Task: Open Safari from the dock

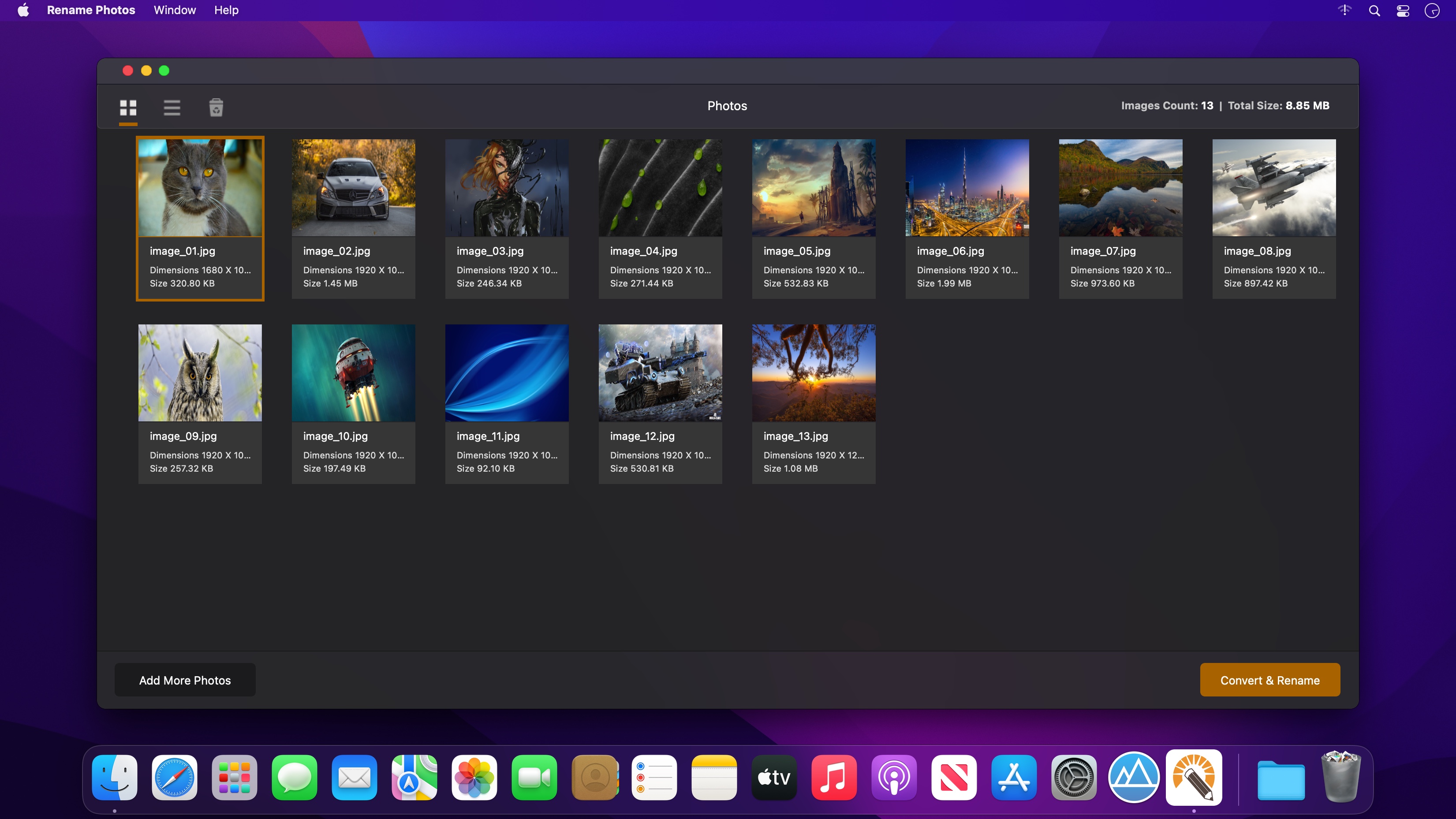Action: [x=174, y=777]
